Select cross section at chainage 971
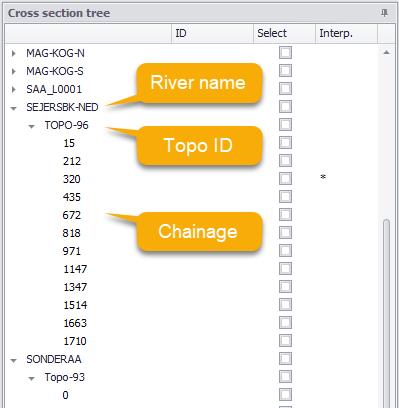 72,251
